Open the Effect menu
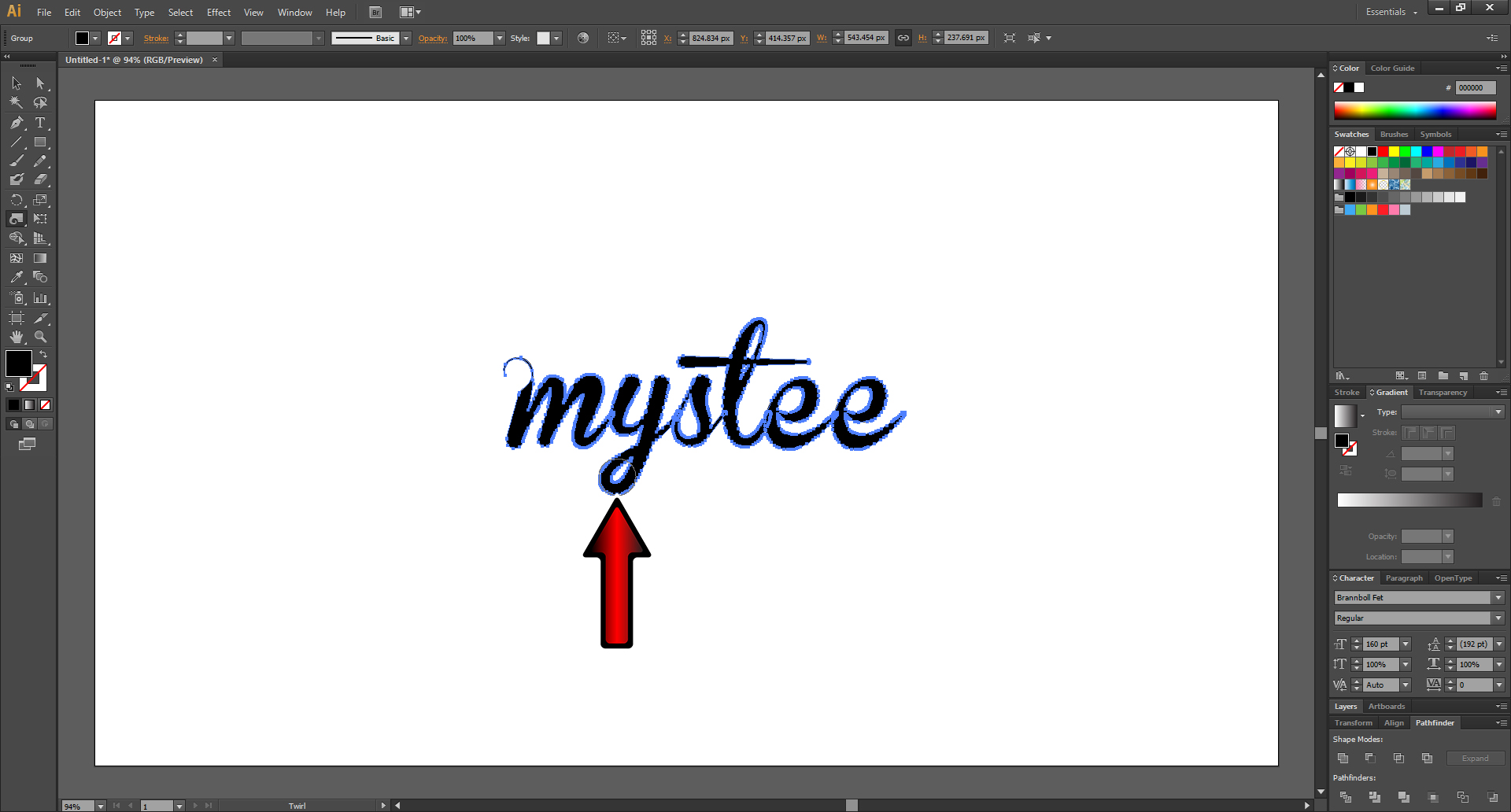Image resolution: width=1511 pixels, height=812 pixels. click(219, 13)
